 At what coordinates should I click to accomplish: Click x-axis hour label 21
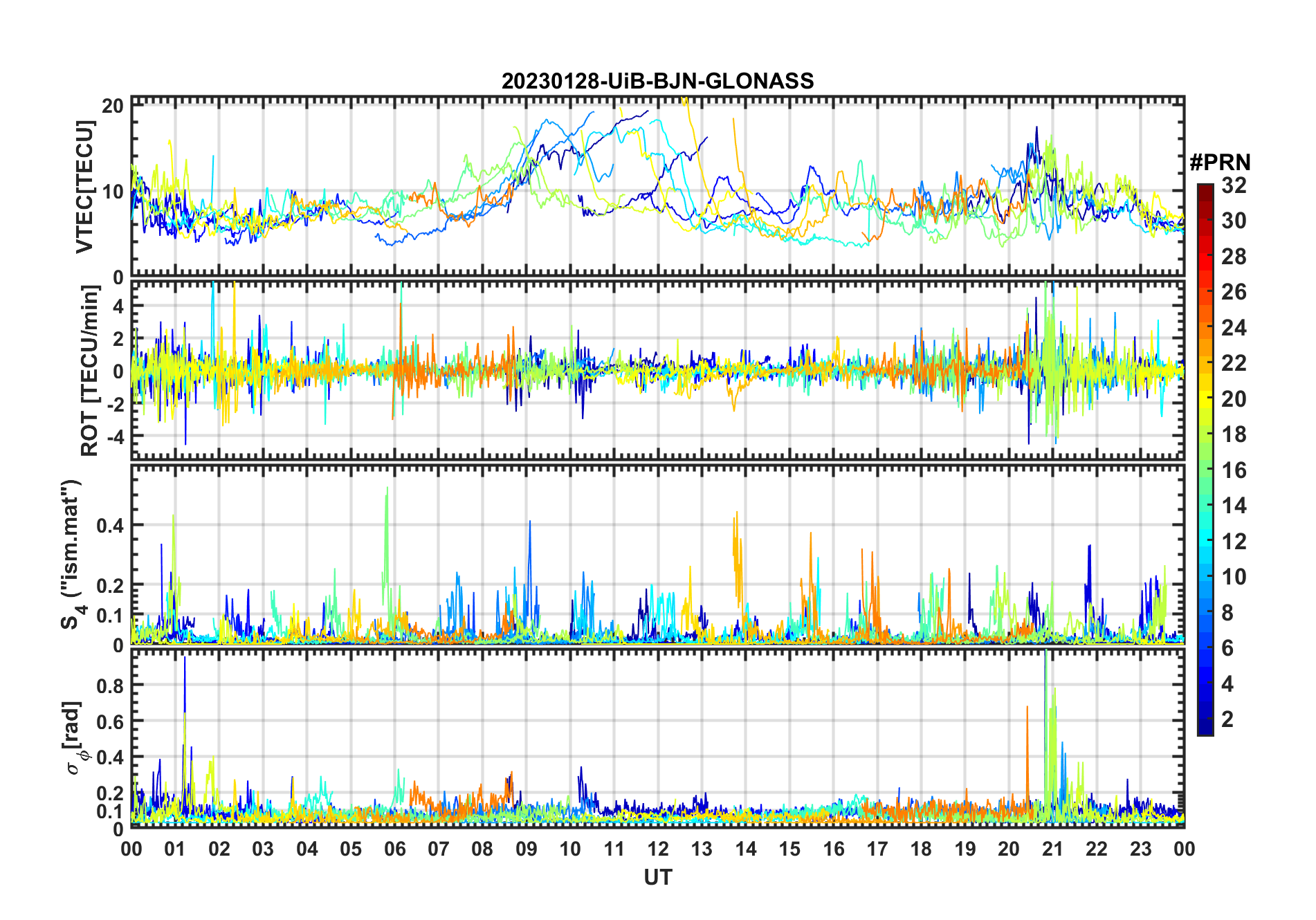[1052, 849]
